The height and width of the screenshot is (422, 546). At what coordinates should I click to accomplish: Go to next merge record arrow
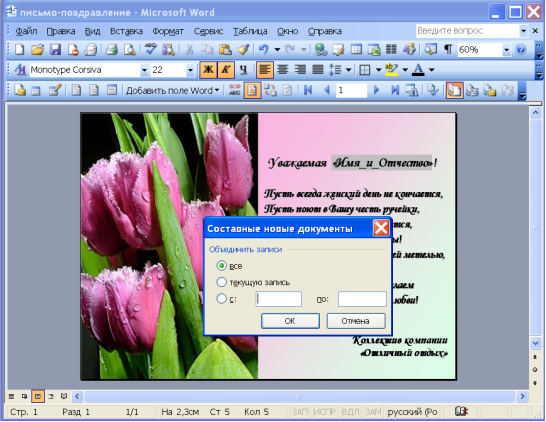tap(376, 91)
